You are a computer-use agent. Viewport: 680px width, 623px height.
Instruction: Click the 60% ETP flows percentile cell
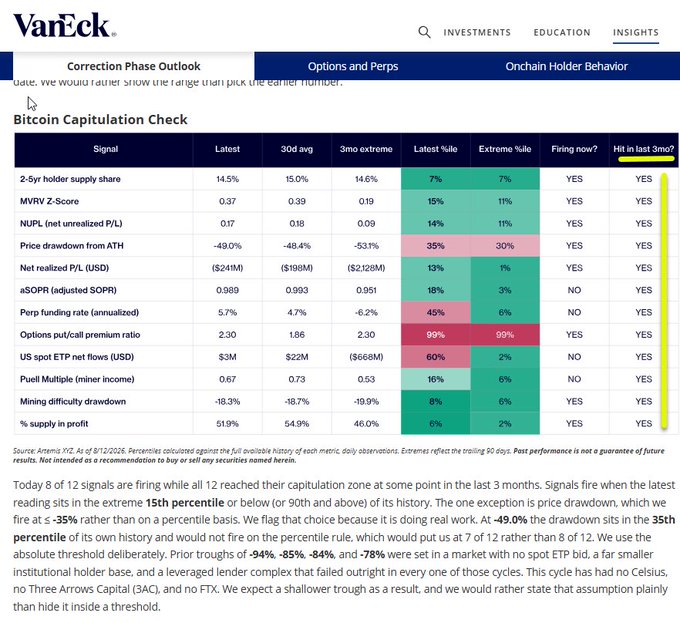[435, 357]
